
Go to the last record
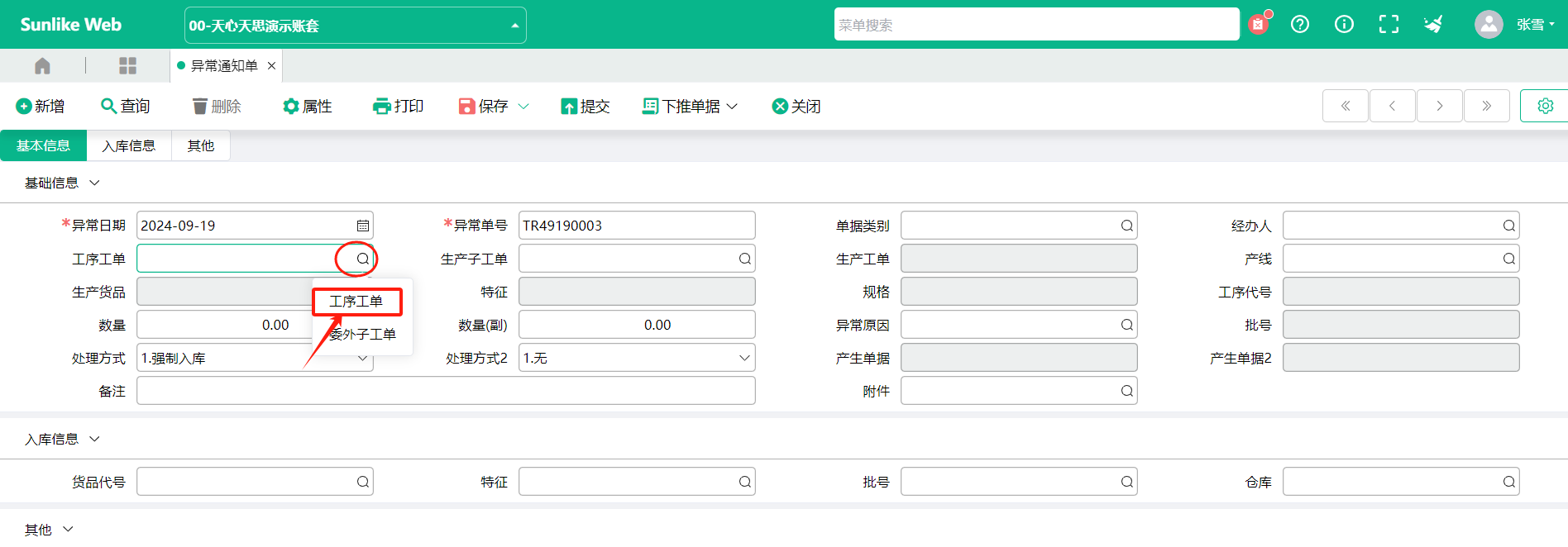point(1487,106)
